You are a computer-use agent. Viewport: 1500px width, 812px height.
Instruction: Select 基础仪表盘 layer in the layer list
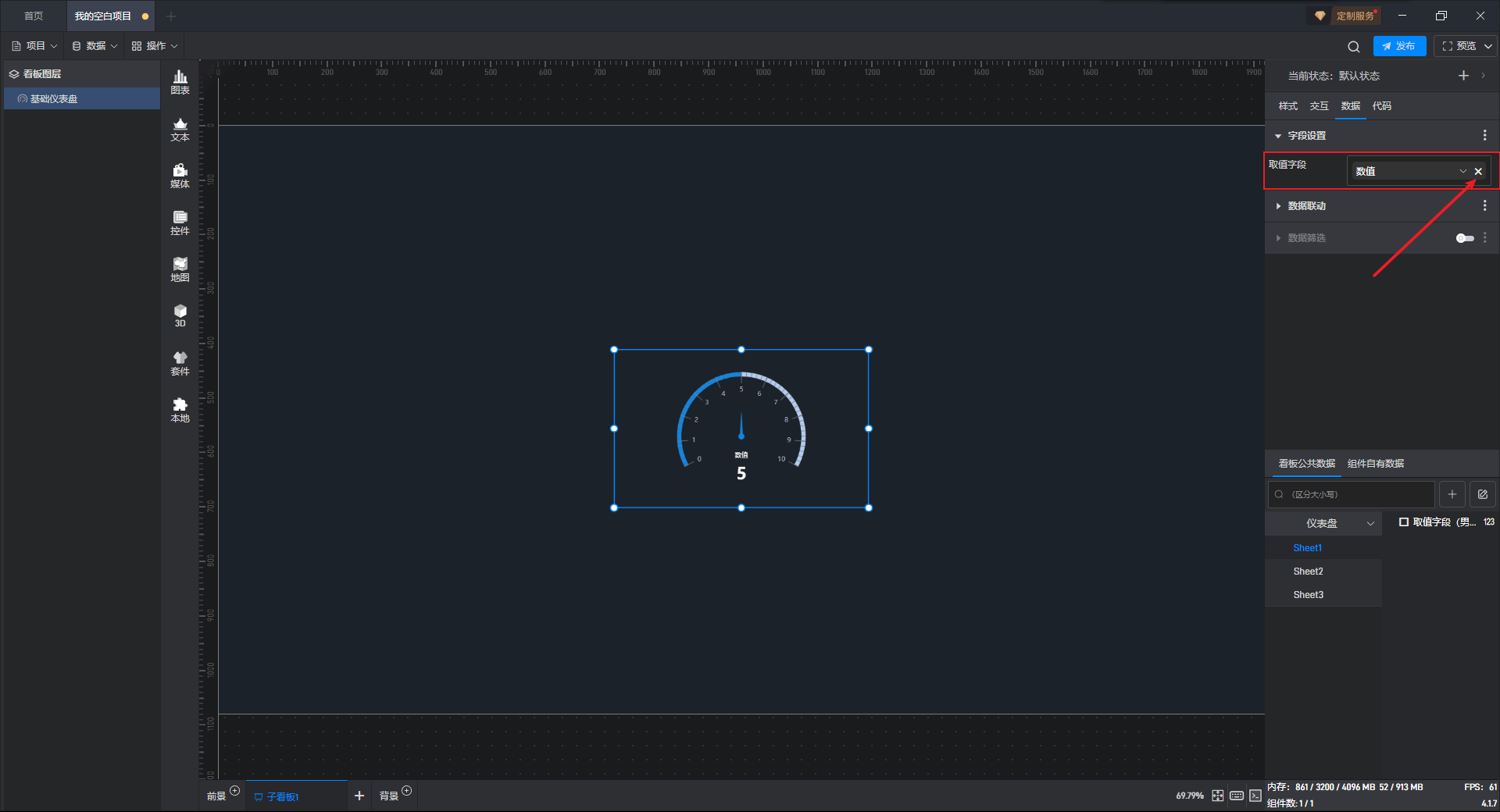82,98
